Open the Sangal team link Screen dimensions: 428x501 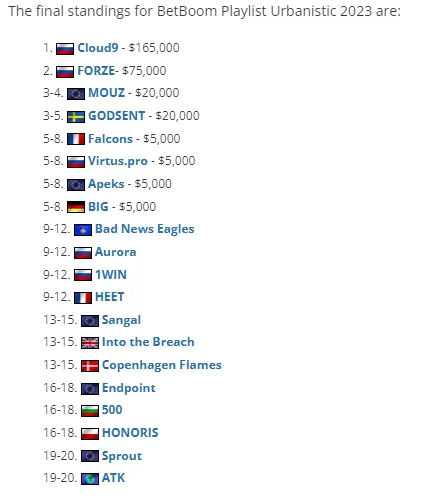121,320
